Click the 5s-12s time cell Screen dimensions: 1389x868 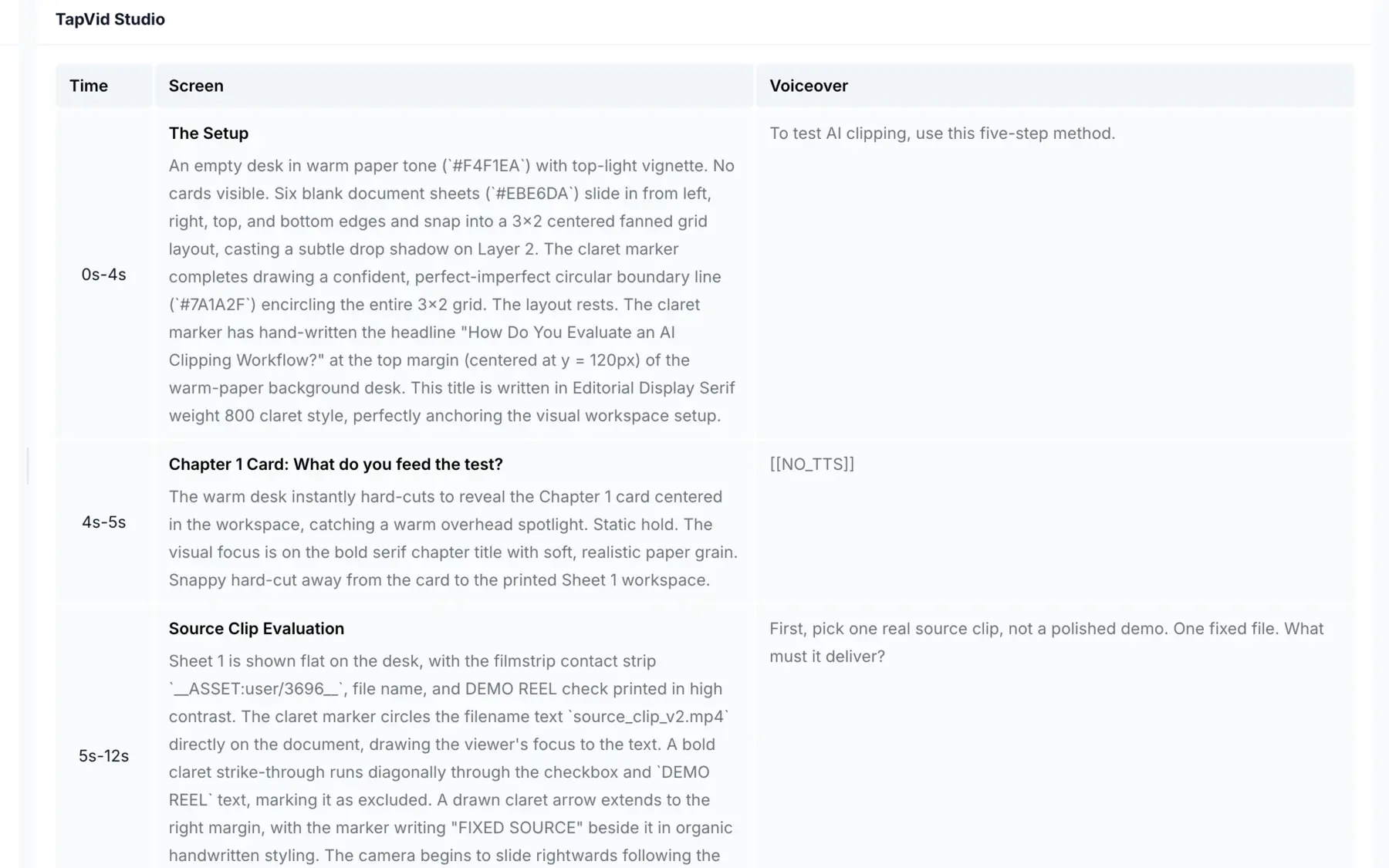(103, 756)
